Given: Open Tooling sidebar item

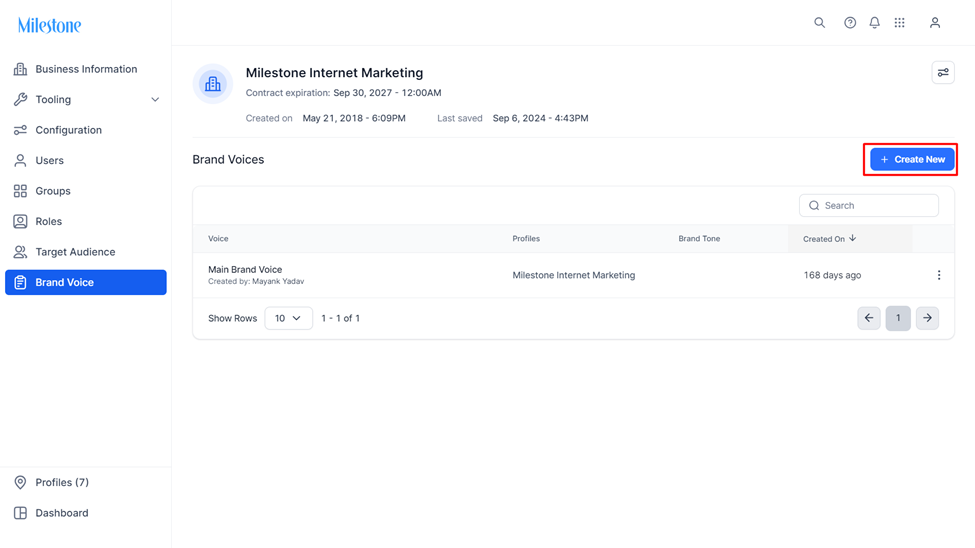Looking at the screenshot, I should [86, 100].
